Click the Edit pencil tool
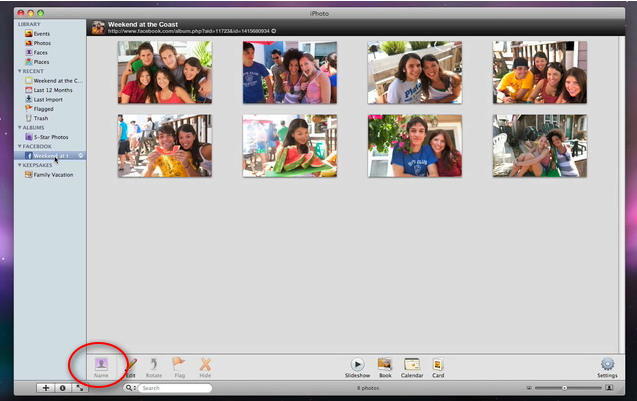The image size is (637, 401). click(131, 368)
